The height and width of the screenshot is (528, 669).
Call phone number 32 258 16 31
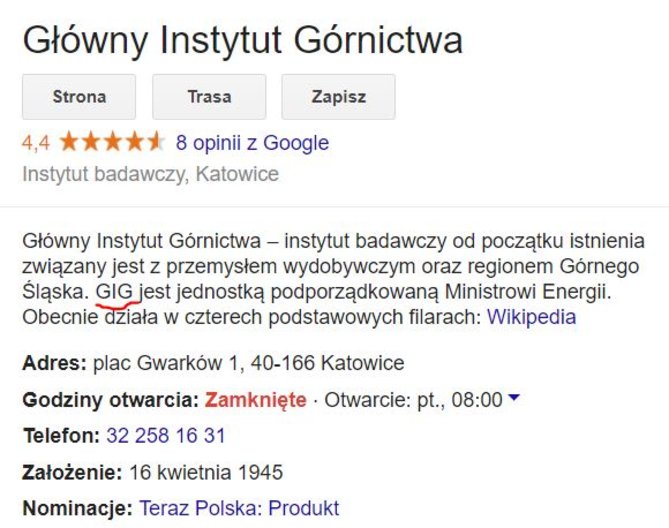[x=166, y=436]
